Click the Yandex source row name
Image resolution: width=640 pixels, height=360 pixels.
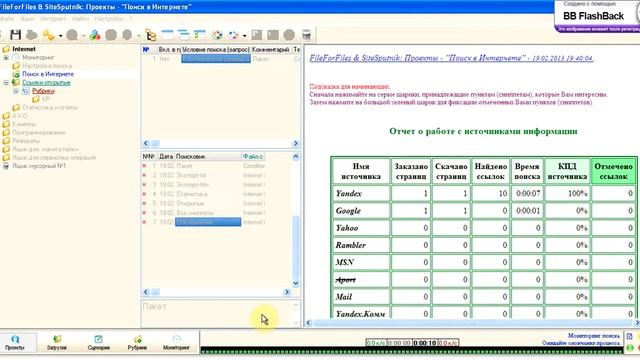(349, 193)
